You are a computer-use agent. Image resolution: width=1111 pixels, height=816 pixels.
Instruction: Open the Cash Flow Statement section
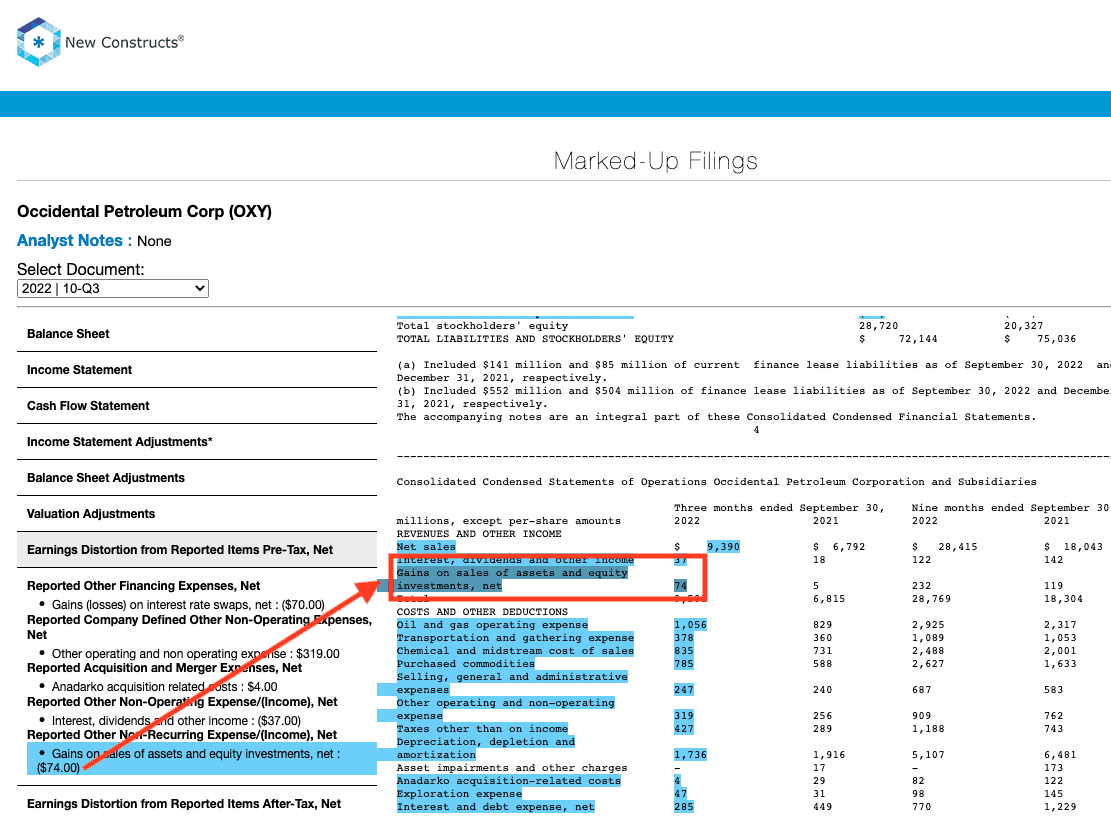click(x=197, y=406)
